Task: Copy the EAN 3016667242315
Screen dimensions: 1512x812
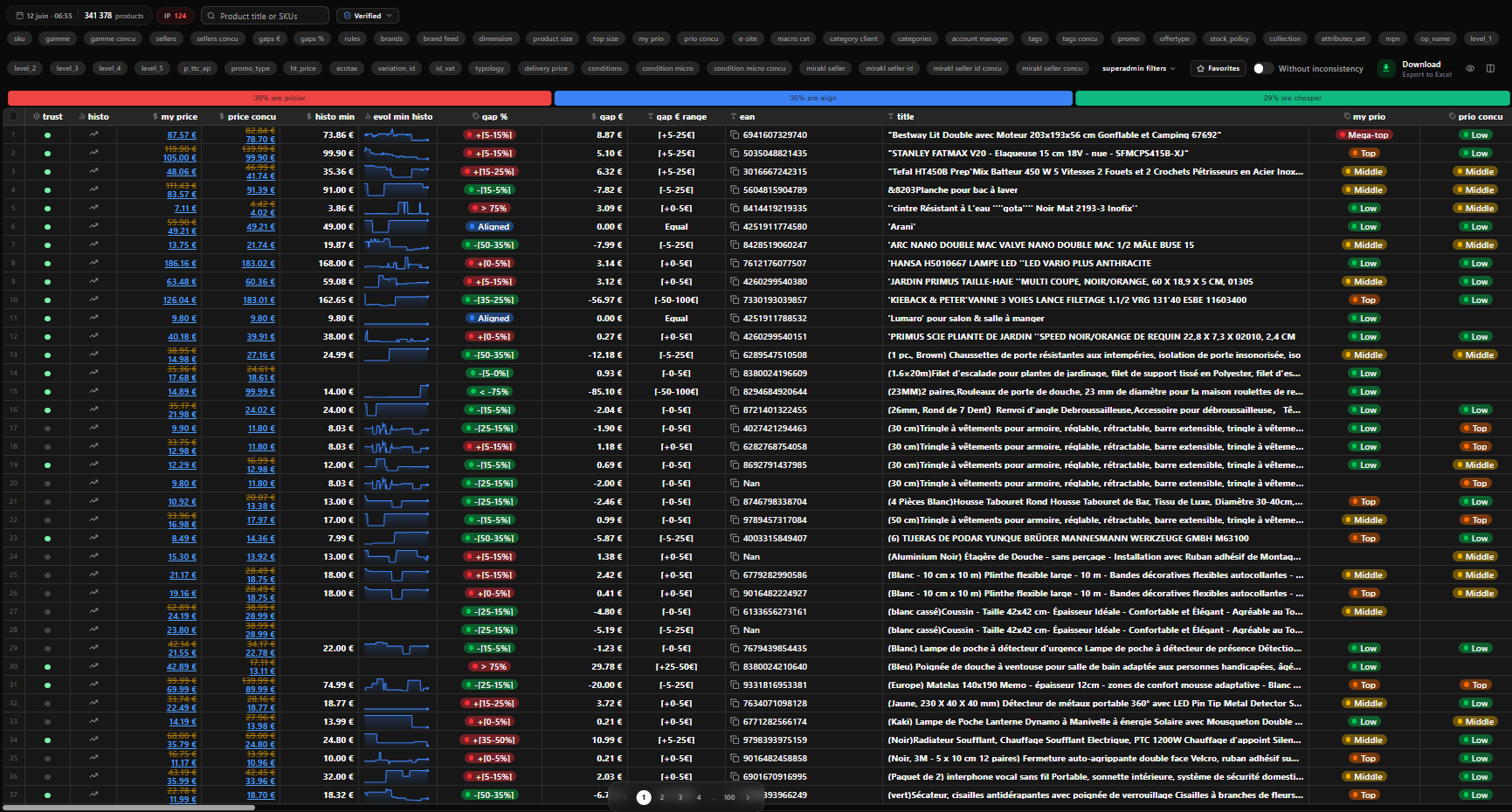Action: 735,172
